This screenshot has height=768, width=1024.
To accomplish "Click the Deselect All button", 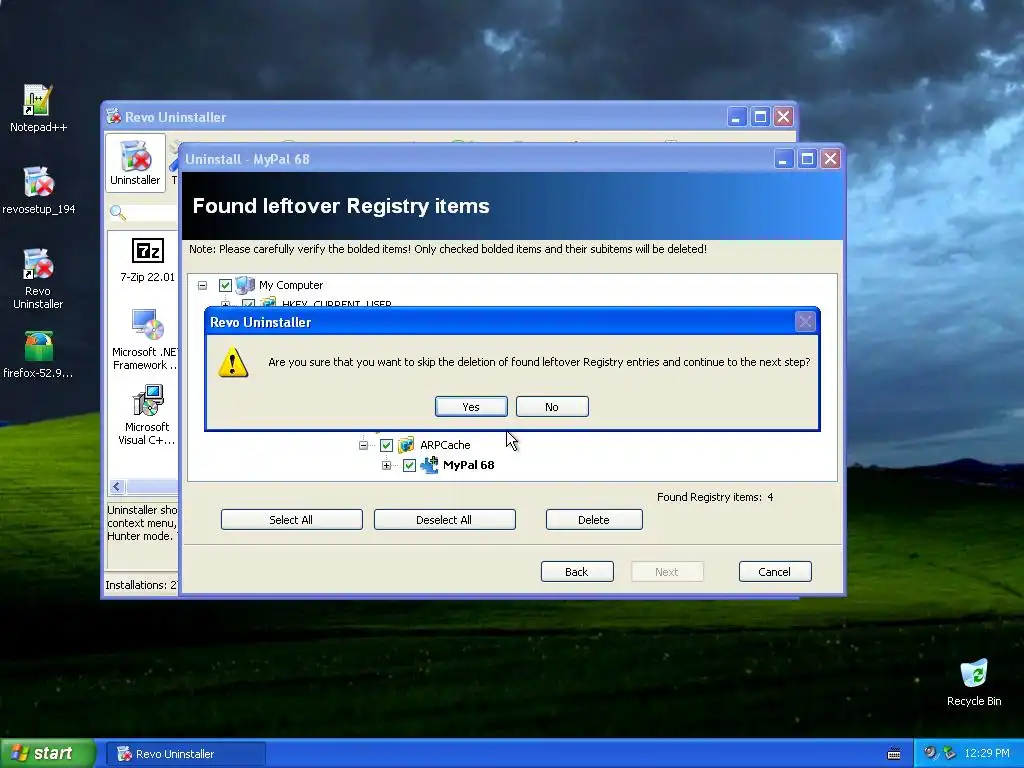I will click(444, 520).
